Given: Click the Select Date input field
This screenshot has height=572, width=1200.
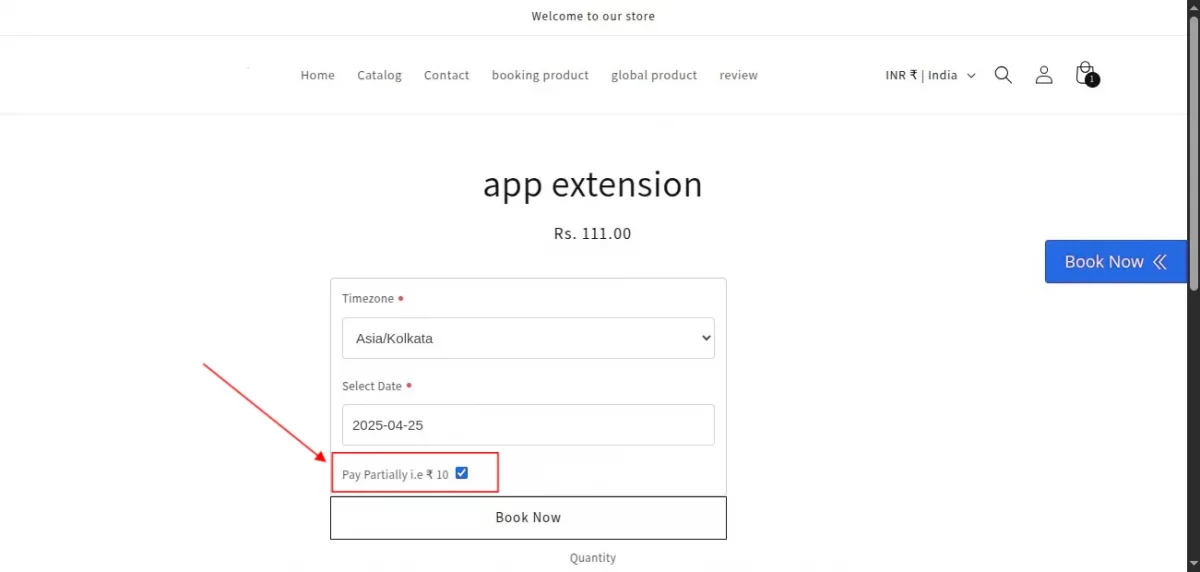Looking at the screenshot, I should click(528, 425).
